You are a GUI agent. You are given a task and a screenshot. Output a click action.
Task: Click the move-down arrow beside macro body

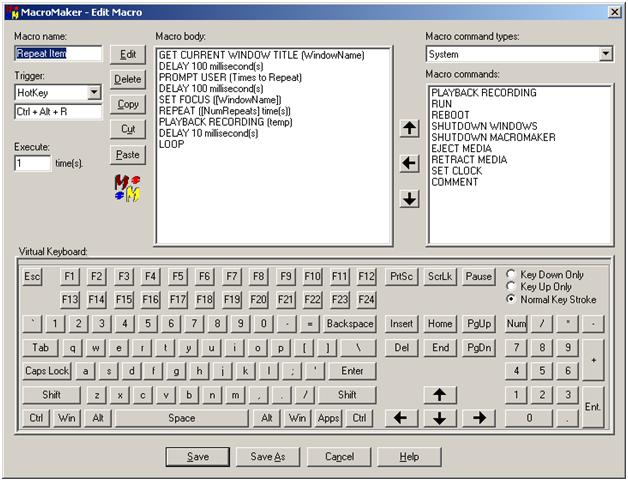tap(409, 199)
